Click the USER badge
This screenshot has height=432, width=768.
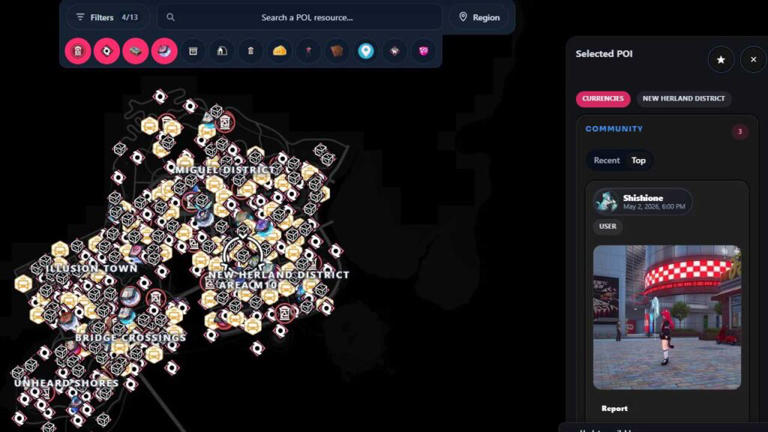pos(607,226)
